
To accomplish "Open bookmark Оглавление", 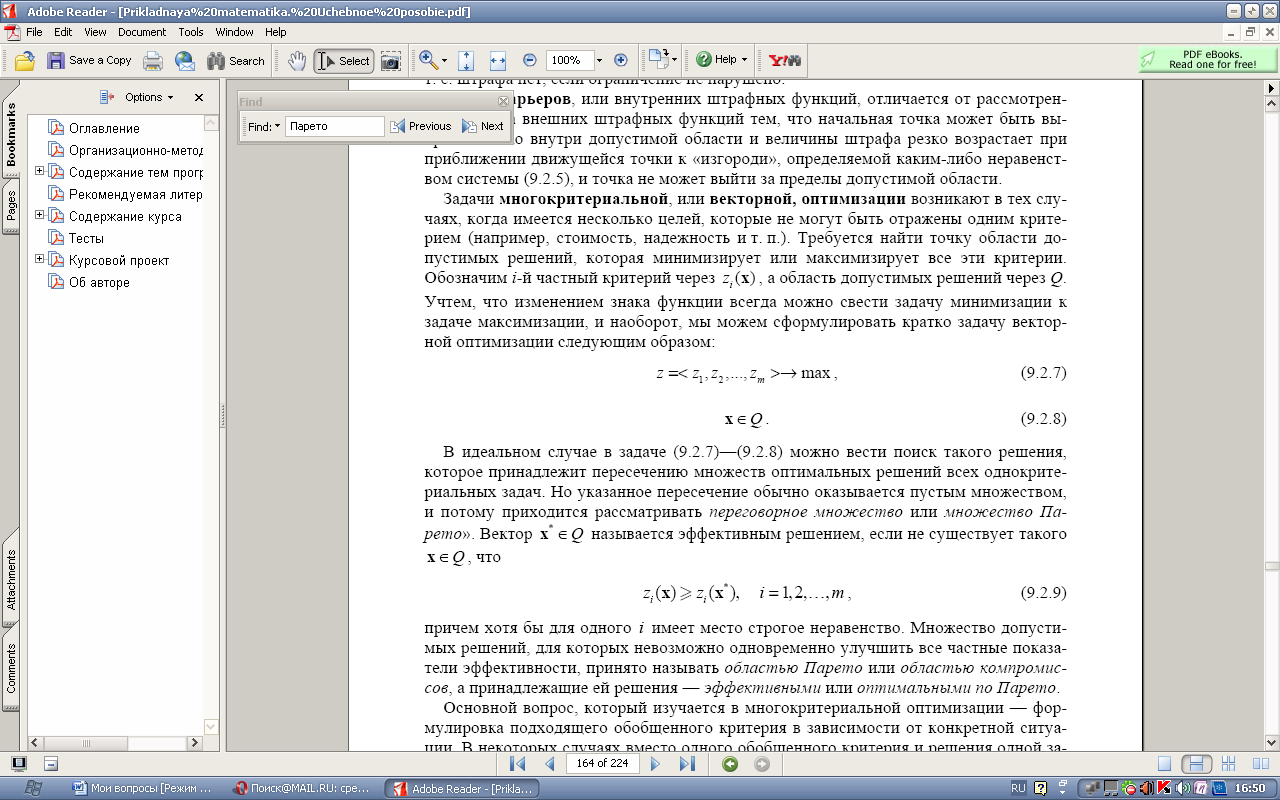I will pyautogui.click(x=104, y=128).
